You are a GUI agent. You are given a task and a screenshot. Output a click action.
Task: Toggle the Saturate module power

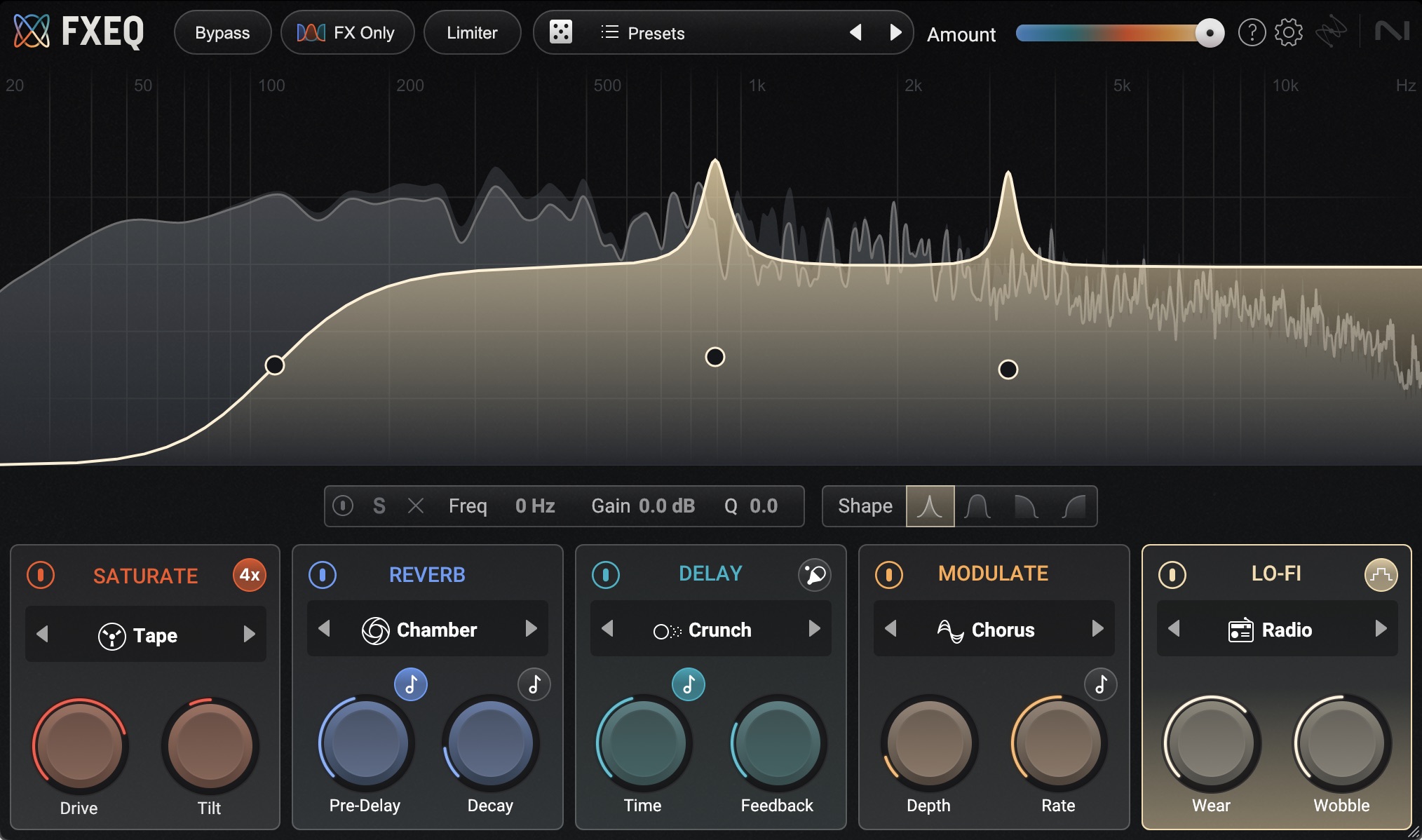click(x=41, y=575)
